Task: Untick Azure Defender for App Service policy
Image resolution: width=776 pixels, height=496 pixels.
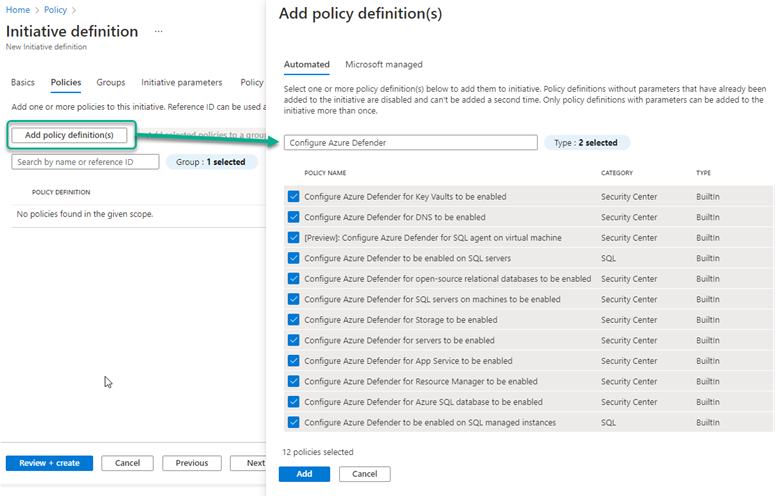Action: [294, 361]
